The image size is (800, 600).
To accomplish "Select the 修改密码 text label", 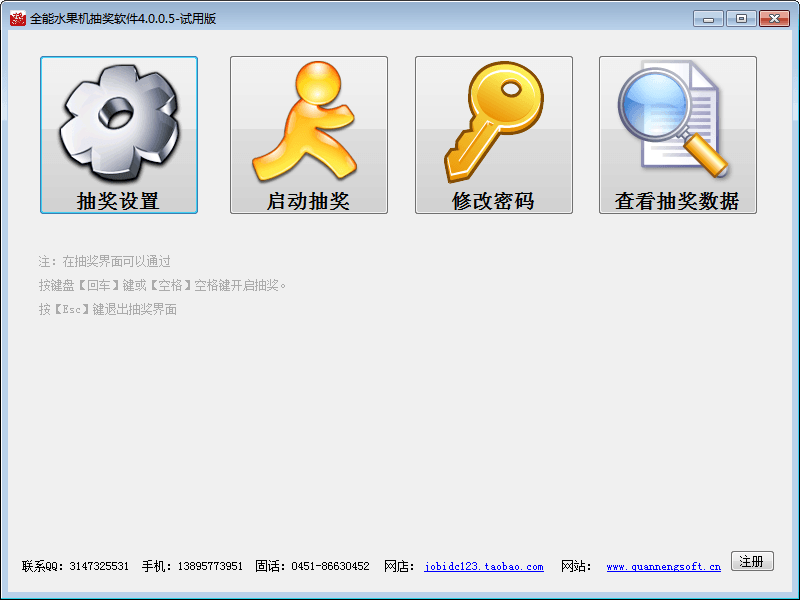I will click(493, 201).
